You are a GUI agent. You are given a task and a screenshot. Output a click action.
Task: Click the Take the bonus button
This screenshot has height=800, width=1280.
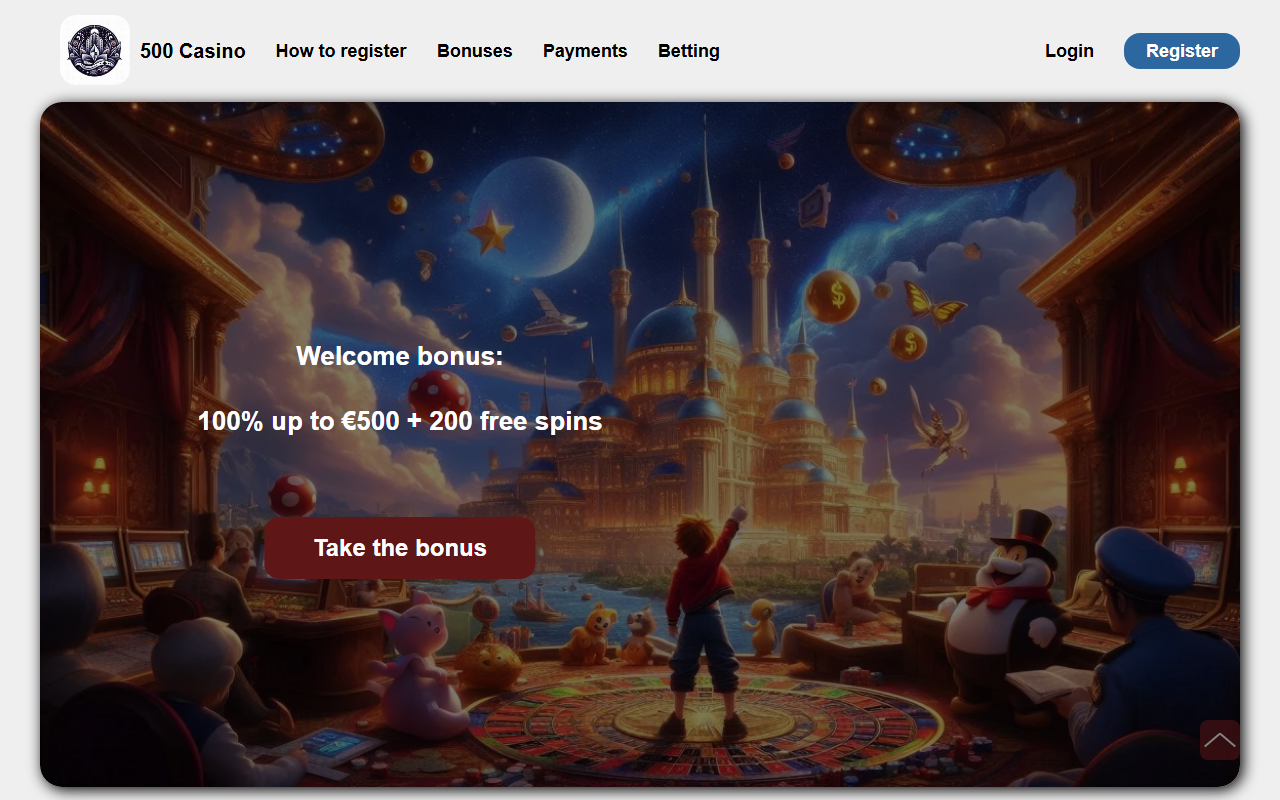[400, 548]
